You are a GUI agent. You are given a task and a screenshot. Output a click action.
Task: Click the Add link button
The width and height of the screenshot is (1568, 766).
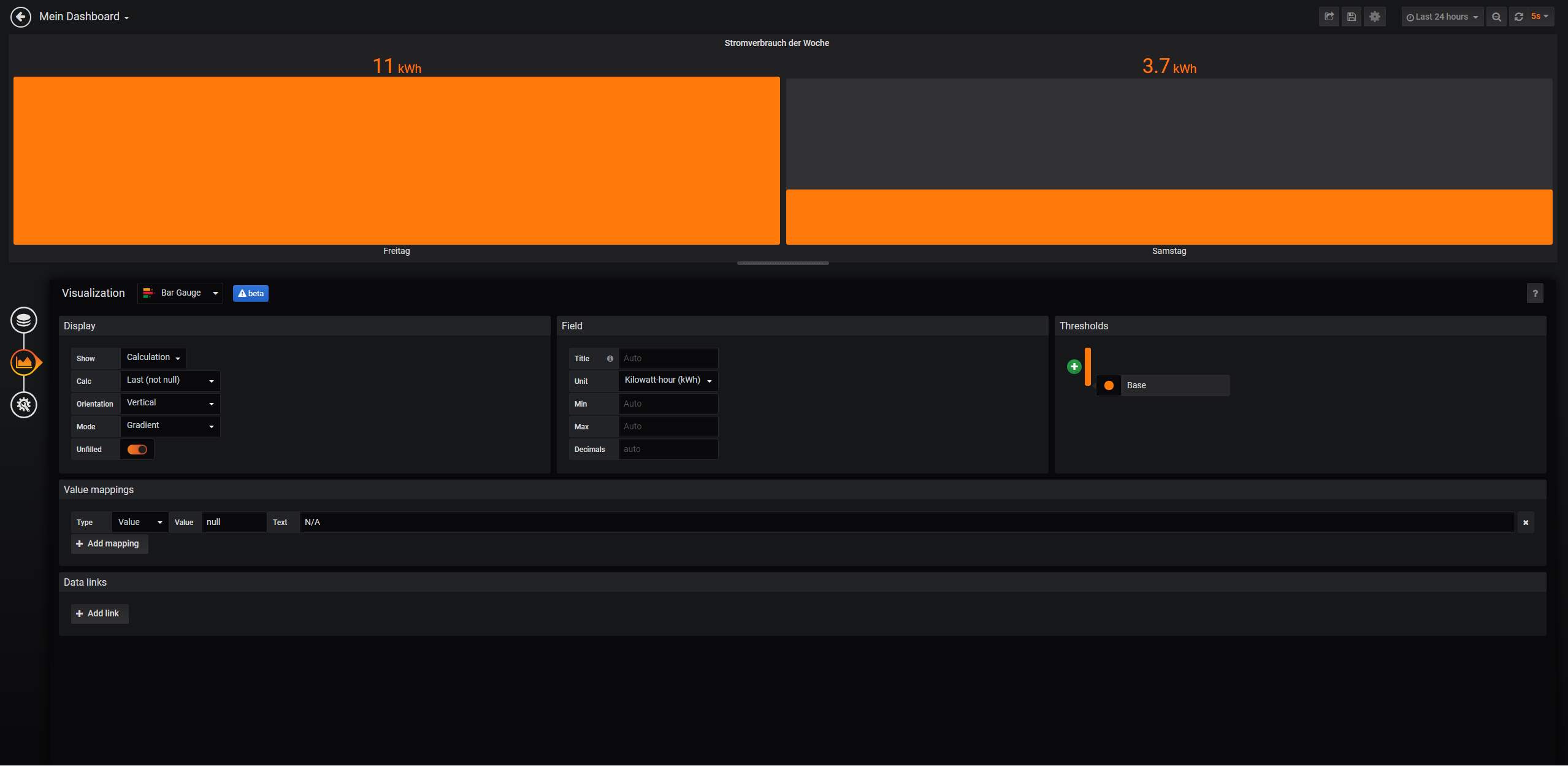tap(99, 614)
